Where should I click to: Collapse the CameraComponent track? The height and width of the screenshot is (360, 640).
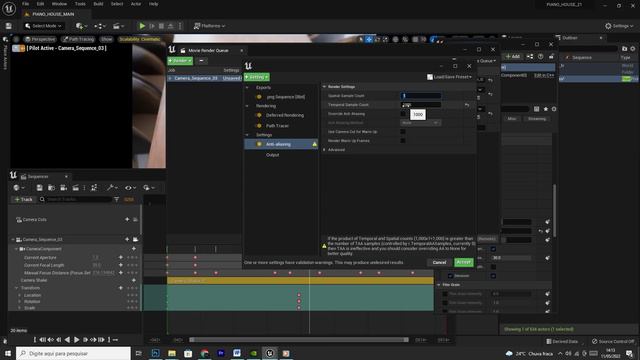tap(16, 249)
